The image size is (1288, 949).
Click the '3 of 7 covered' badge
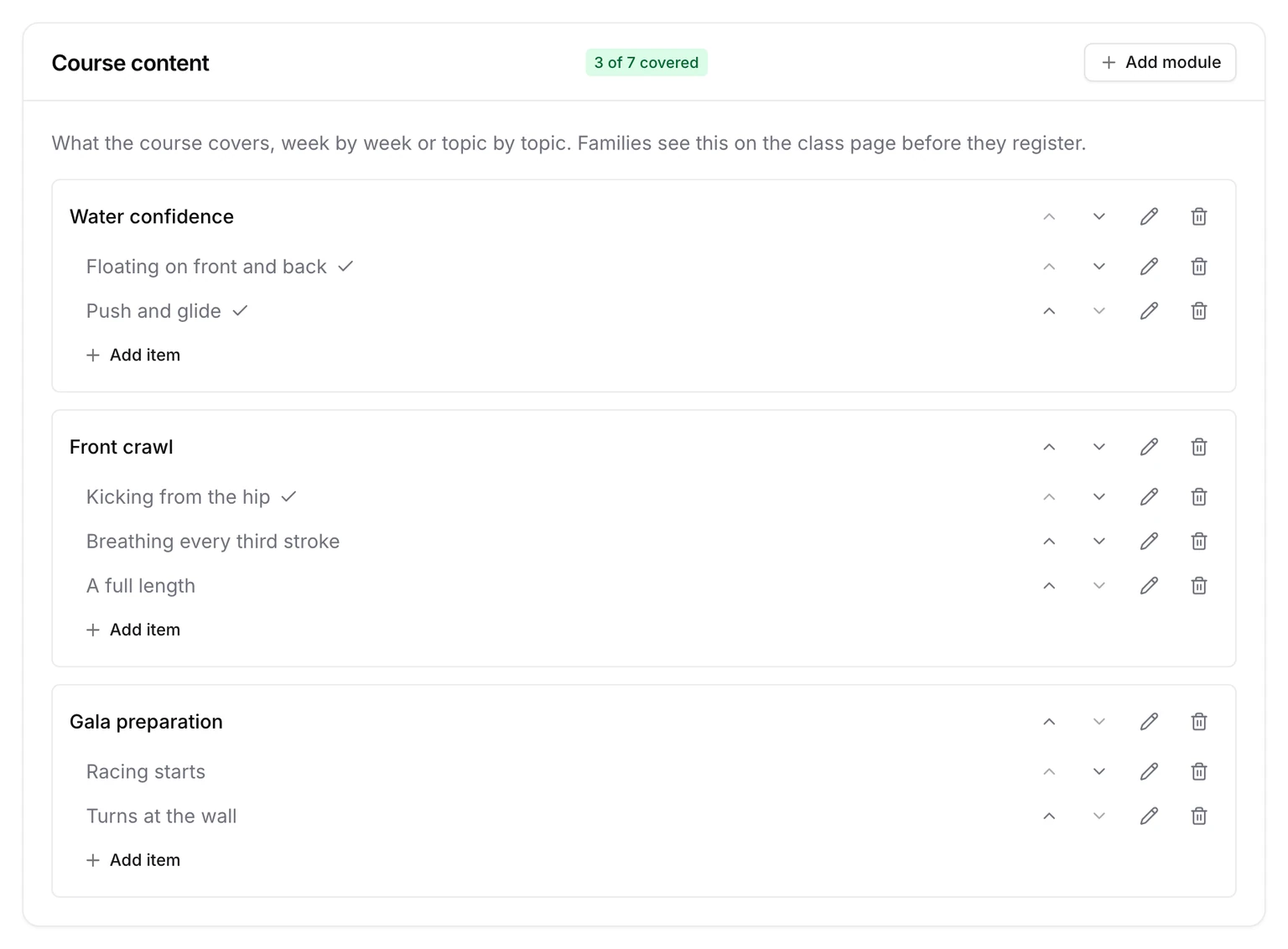point(647,63)
